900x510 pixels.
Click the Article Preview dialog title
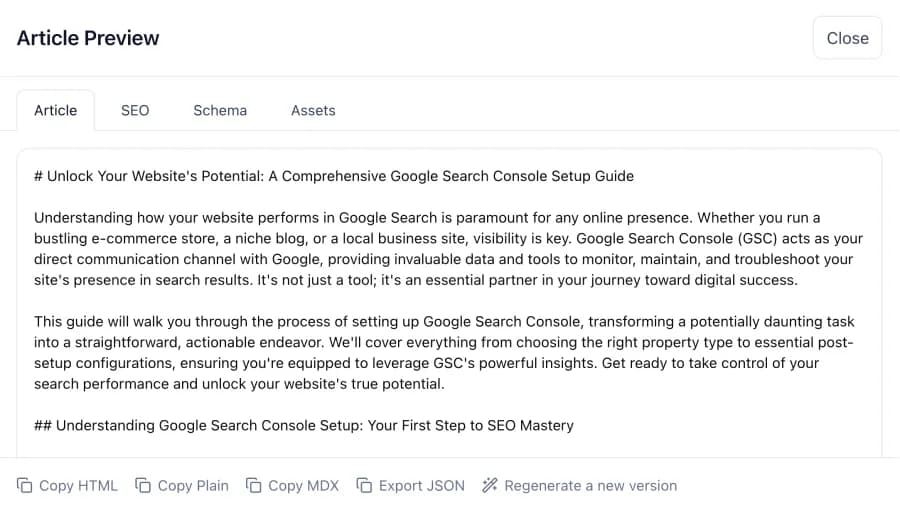click(x=88, y=38)
